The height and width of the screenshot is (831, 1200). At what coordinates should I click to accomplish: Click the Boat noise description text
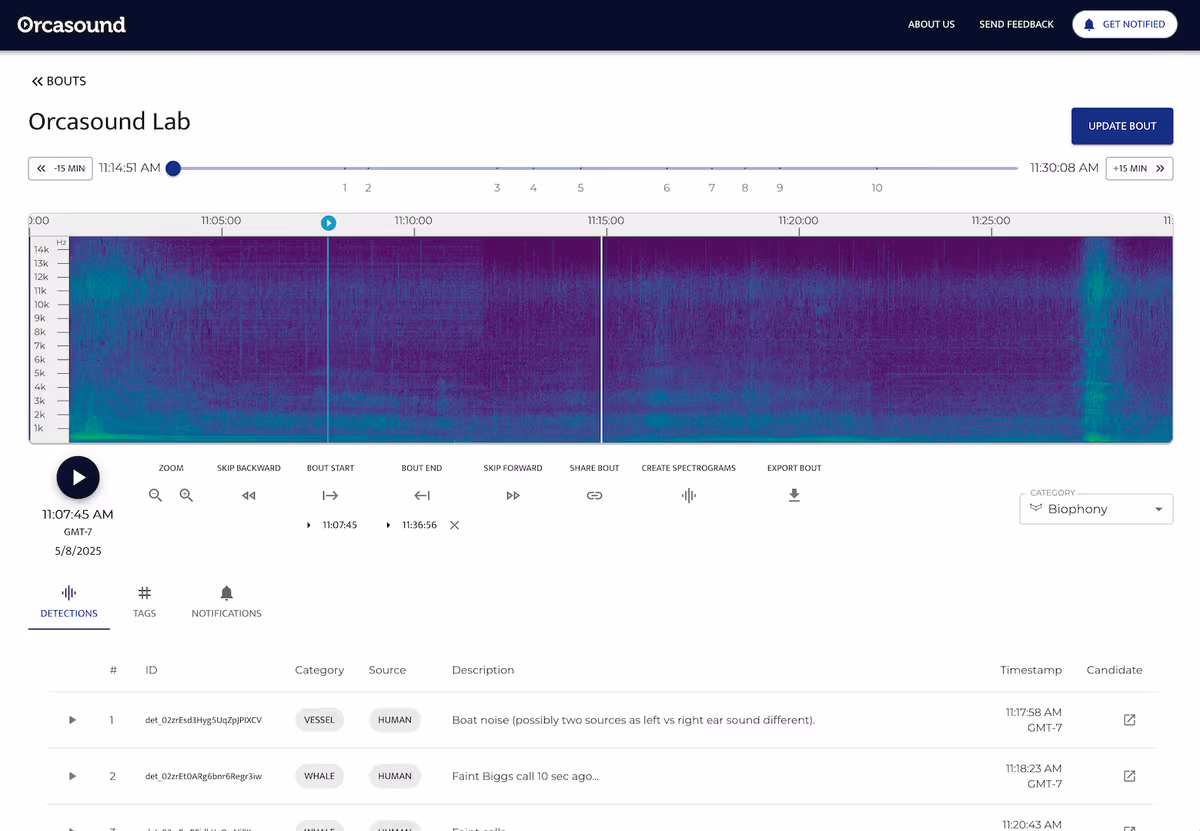633,720
